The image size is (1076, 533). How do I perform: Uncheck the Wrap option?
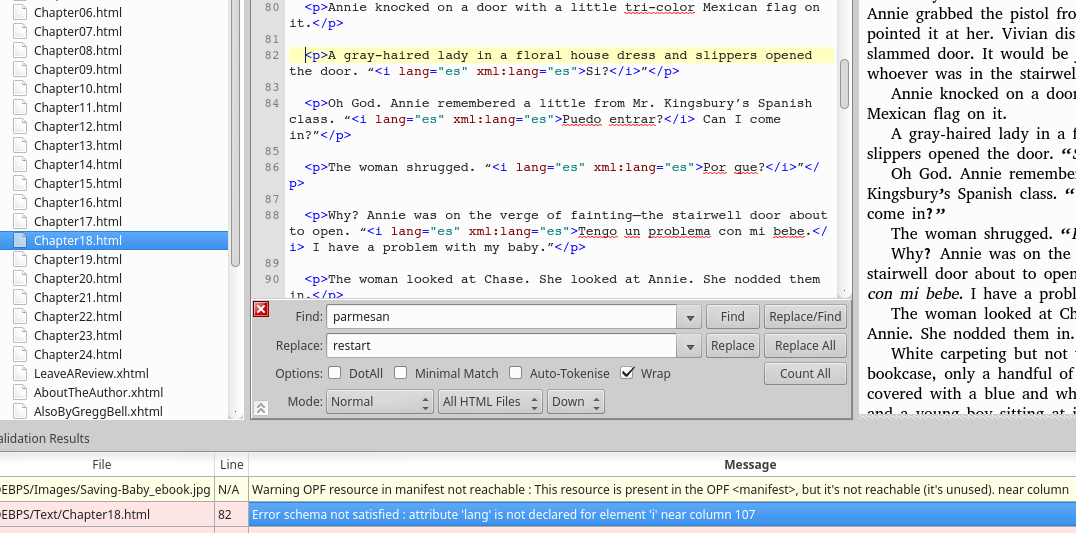tap(627, 373)
